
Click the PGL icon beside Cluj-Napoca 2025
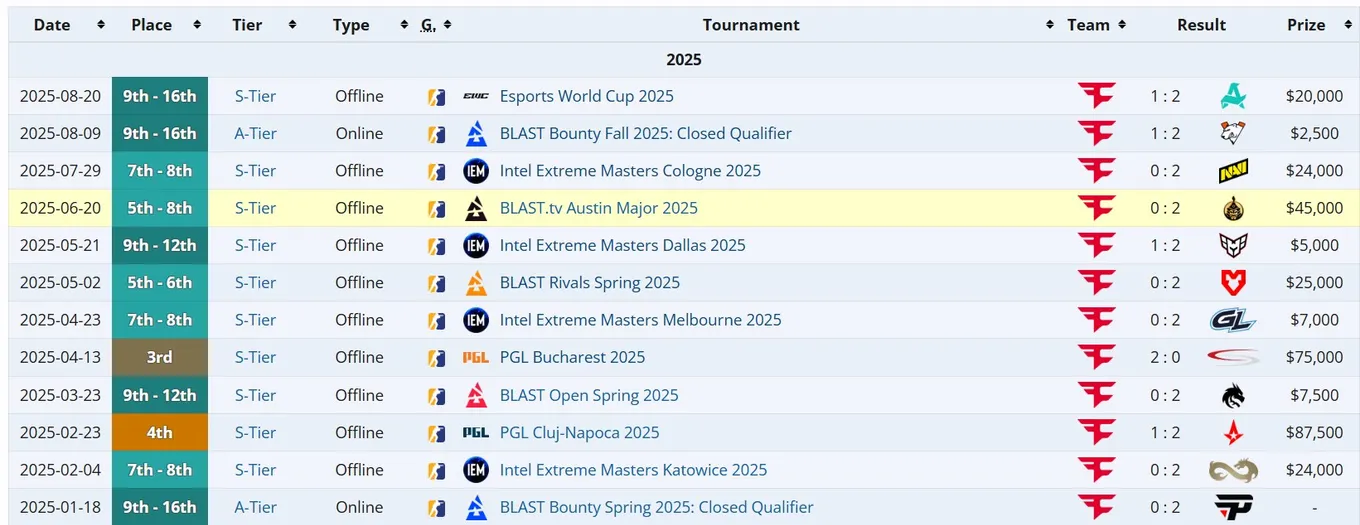point(476,432)
